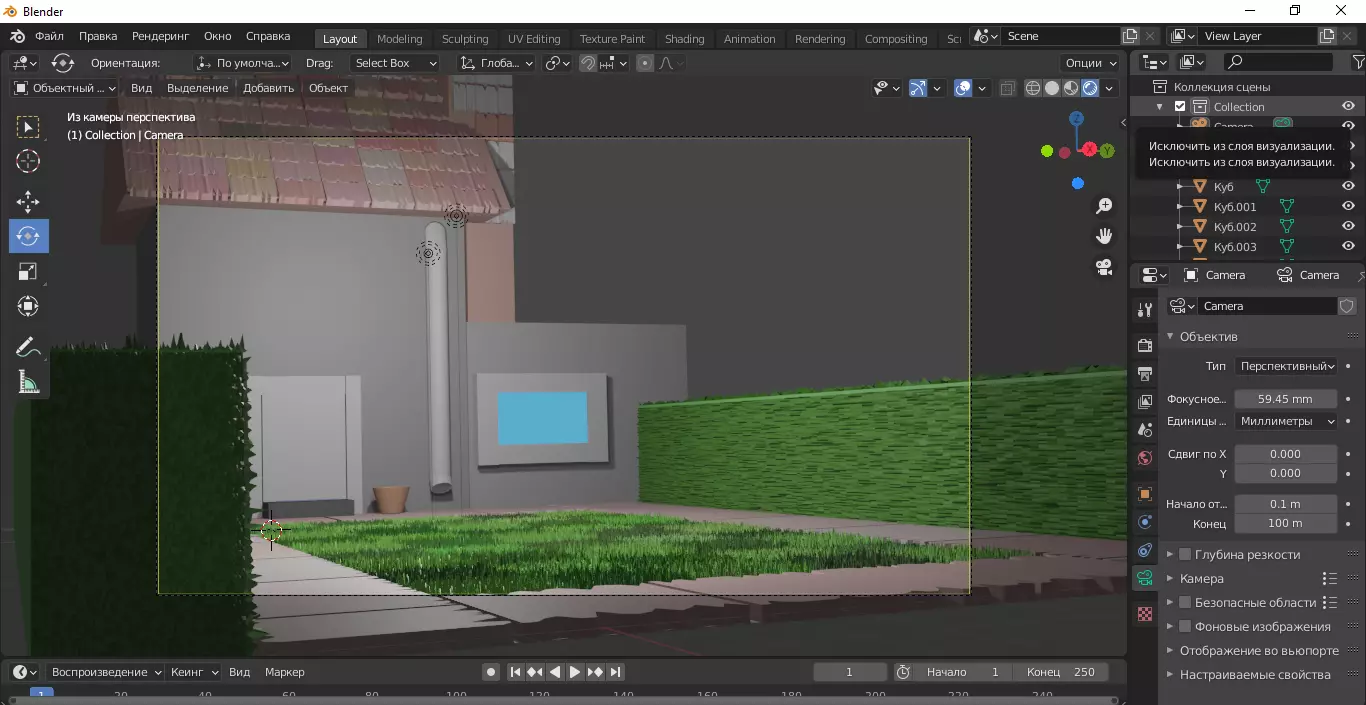Image resolution: width=1366 pixels, height=705 pixels.
Task: Open the Camera data properties tab
Action: pos(1145,578)
